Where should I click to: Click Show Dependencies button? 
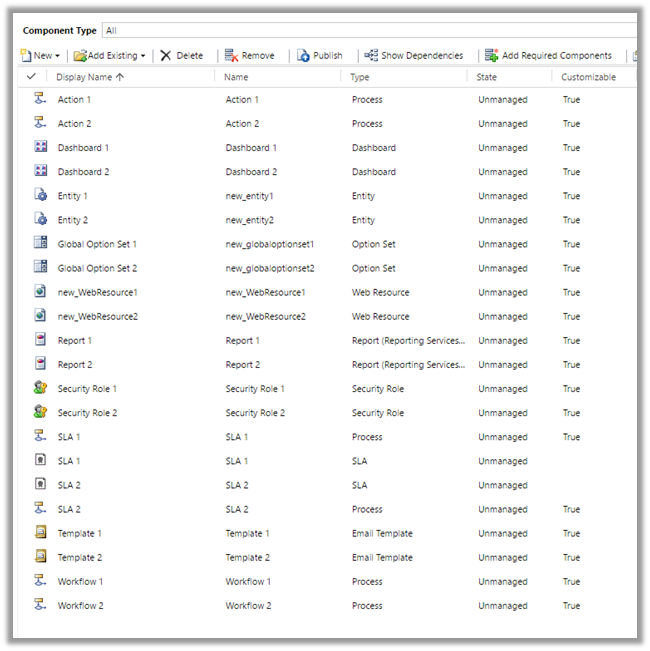pos(414,56)
